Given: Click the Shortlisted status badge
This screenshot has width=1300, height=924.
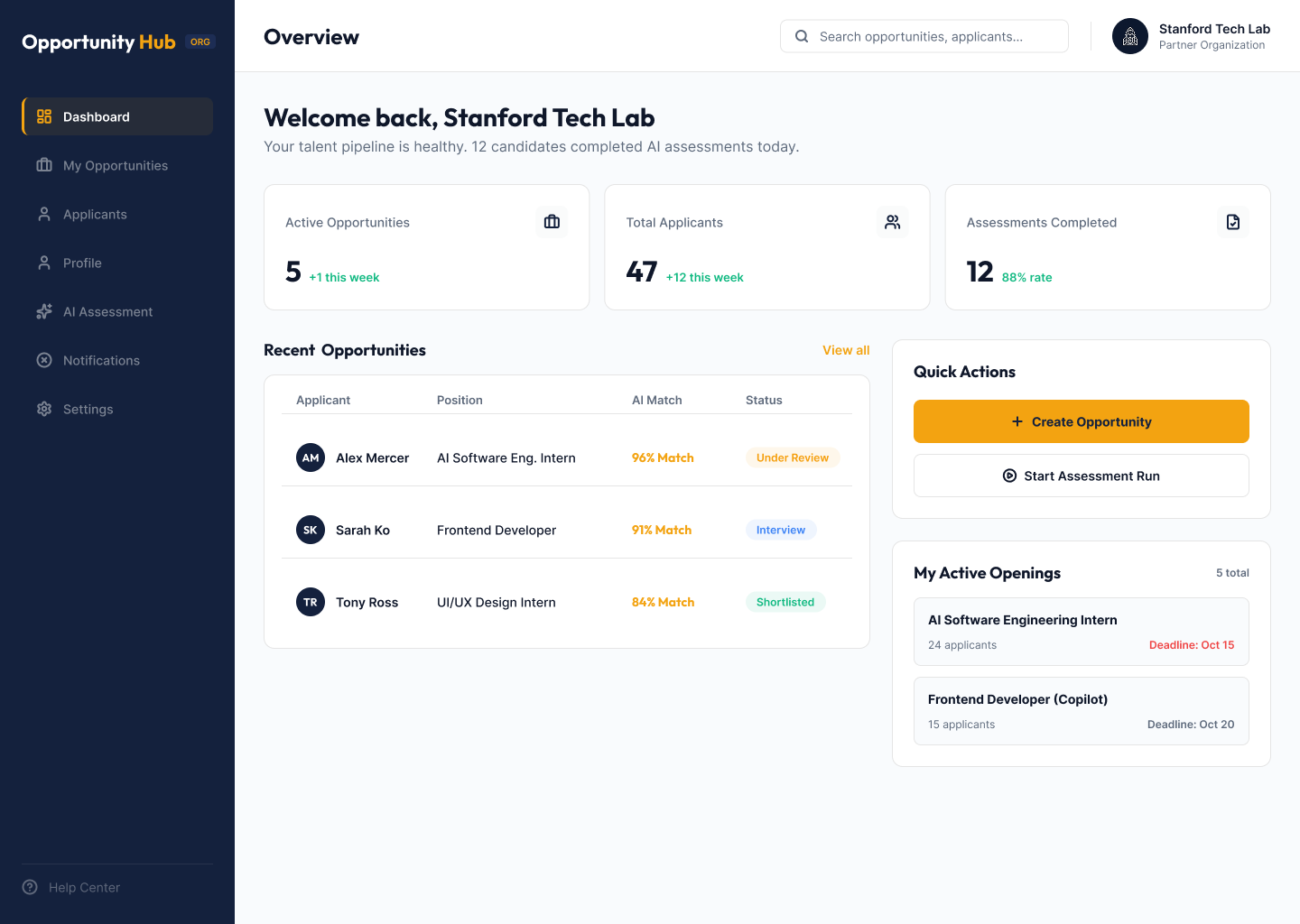Looking at the screenshot, I should point(785,602).
